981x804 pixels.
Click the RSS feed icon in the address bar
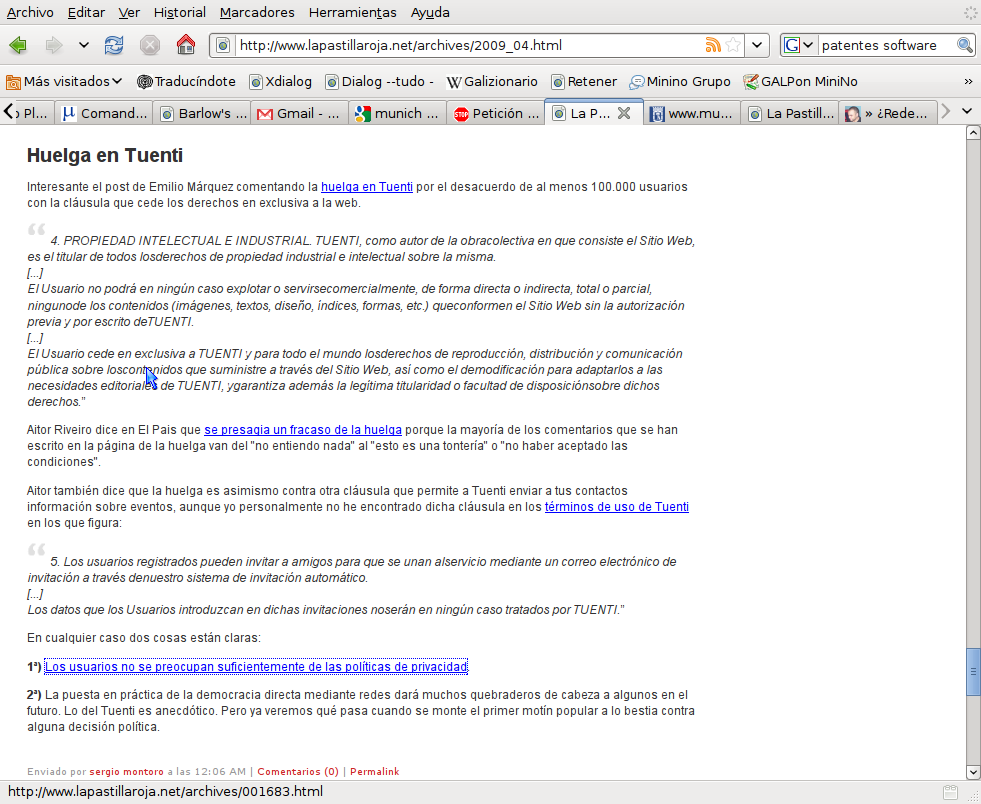713,45
